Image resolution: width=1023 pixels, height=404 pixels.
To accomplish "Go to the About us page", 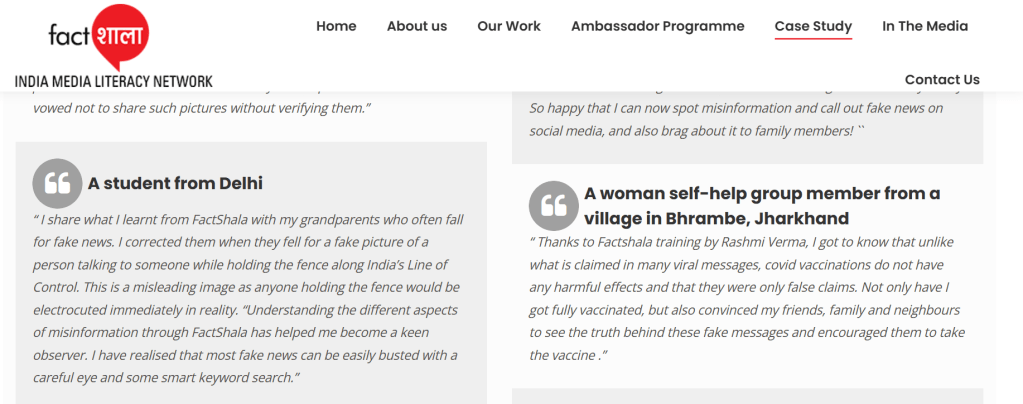I will click(x=417, y=26).
